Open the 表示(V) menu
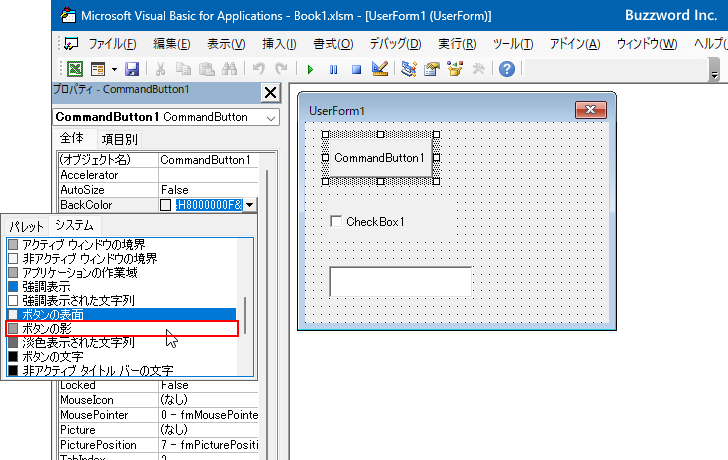Viewport: 728px width, 460px height. 226,44
